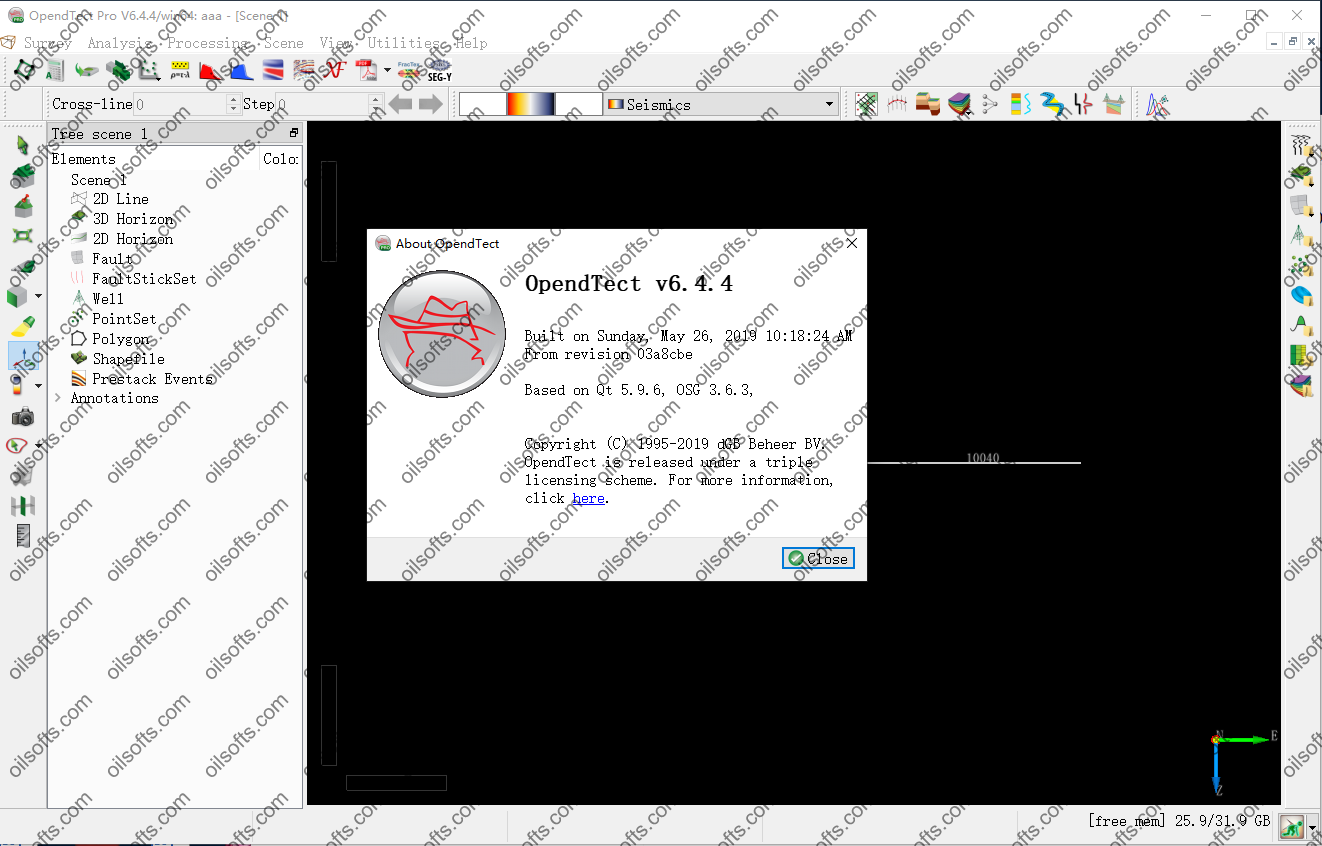
Task: Click the gray left arrow move button
Action: (400, 104)
